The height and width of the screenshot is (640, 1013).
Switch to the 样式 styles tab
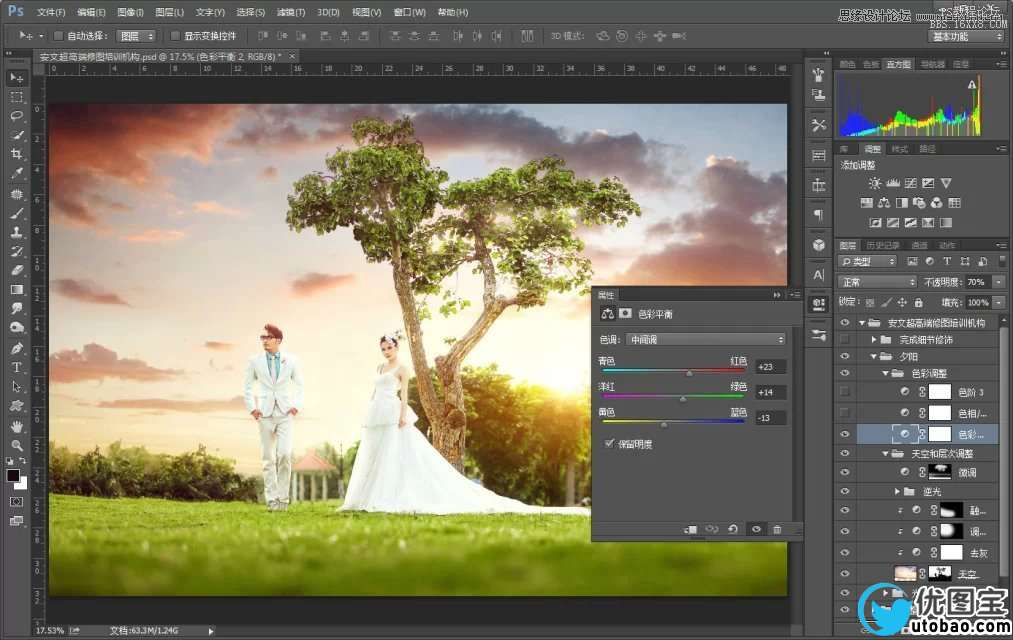pos(899,149)
